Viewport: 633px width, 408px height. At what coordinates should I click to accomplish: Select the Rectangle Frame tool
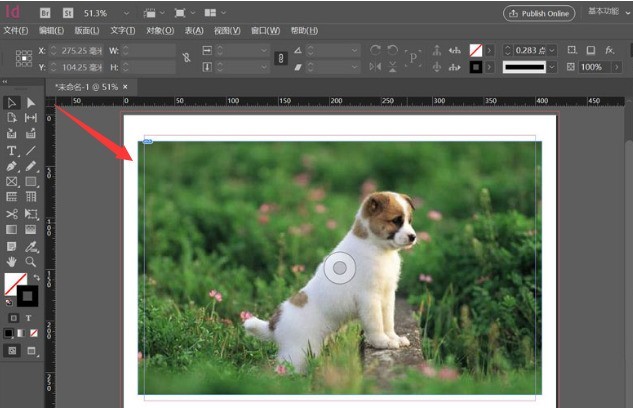tap(11, 182)
